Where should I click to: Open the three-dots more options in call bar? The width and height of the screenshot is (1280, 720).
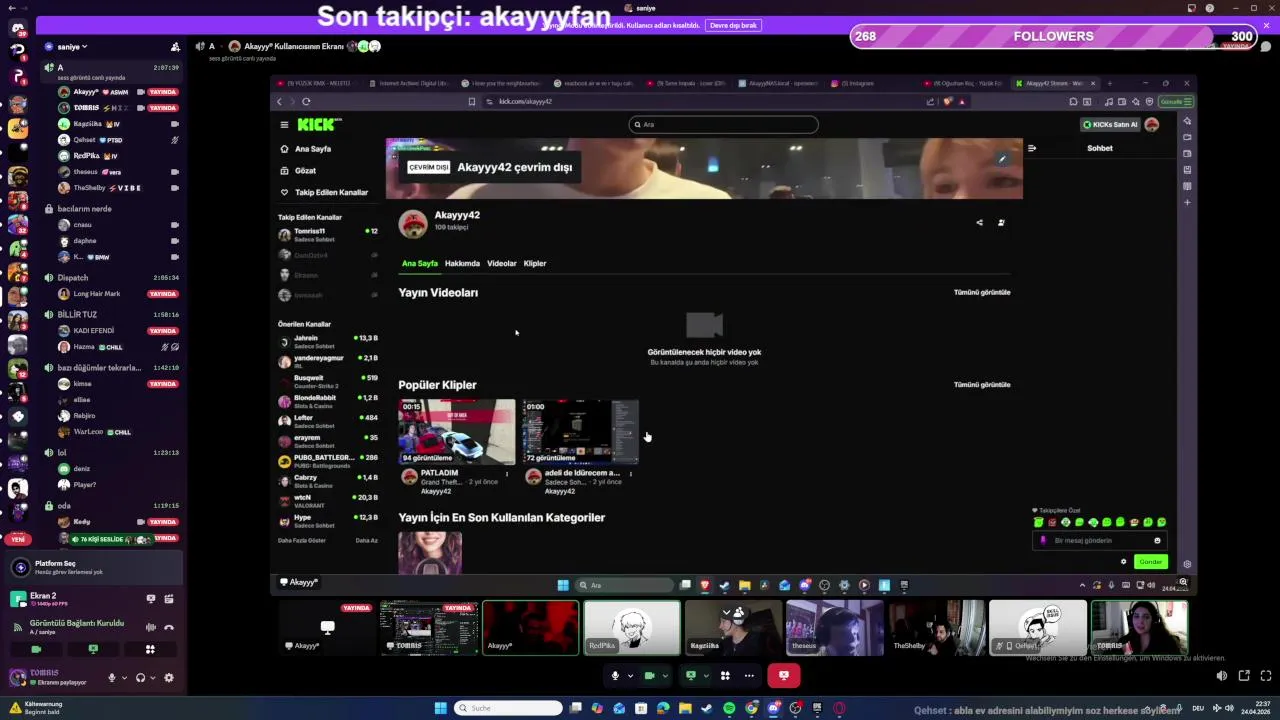click(748, 676)
